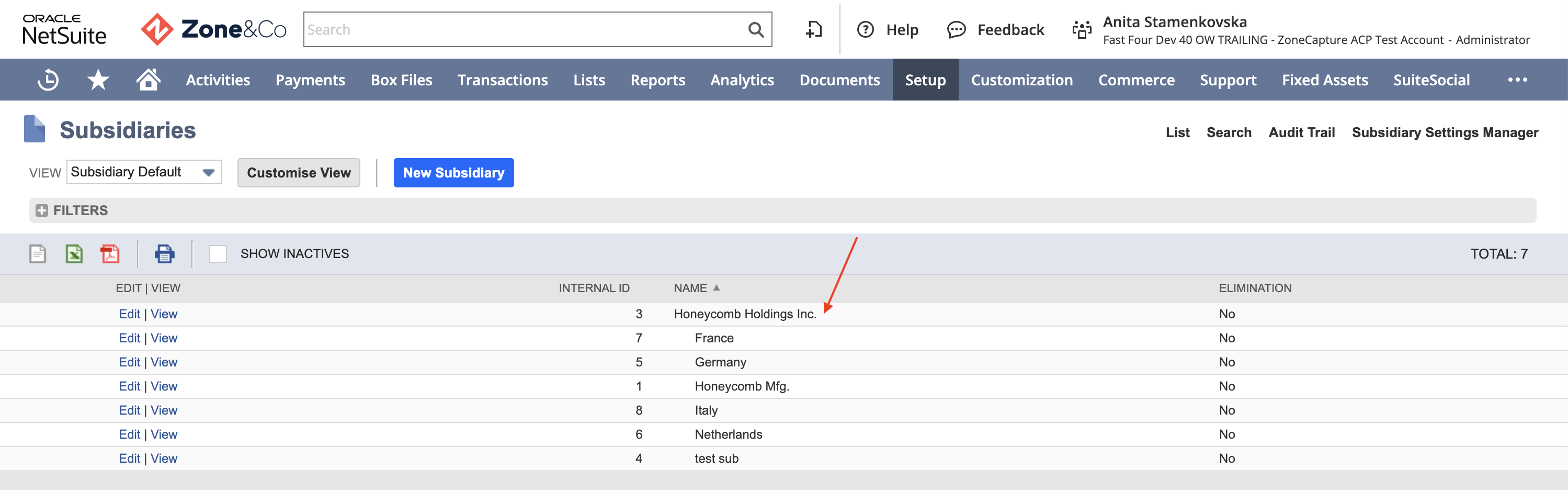Click the search magnifier icon
Screen dimensions: 1568x490
click(755, 29)
